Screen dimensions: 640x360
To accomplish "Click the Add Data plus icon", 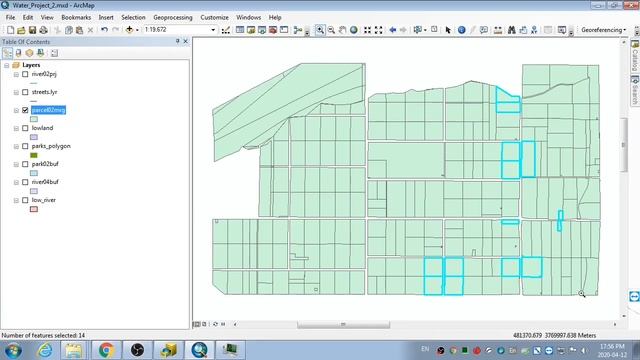I will coord(129,30).
